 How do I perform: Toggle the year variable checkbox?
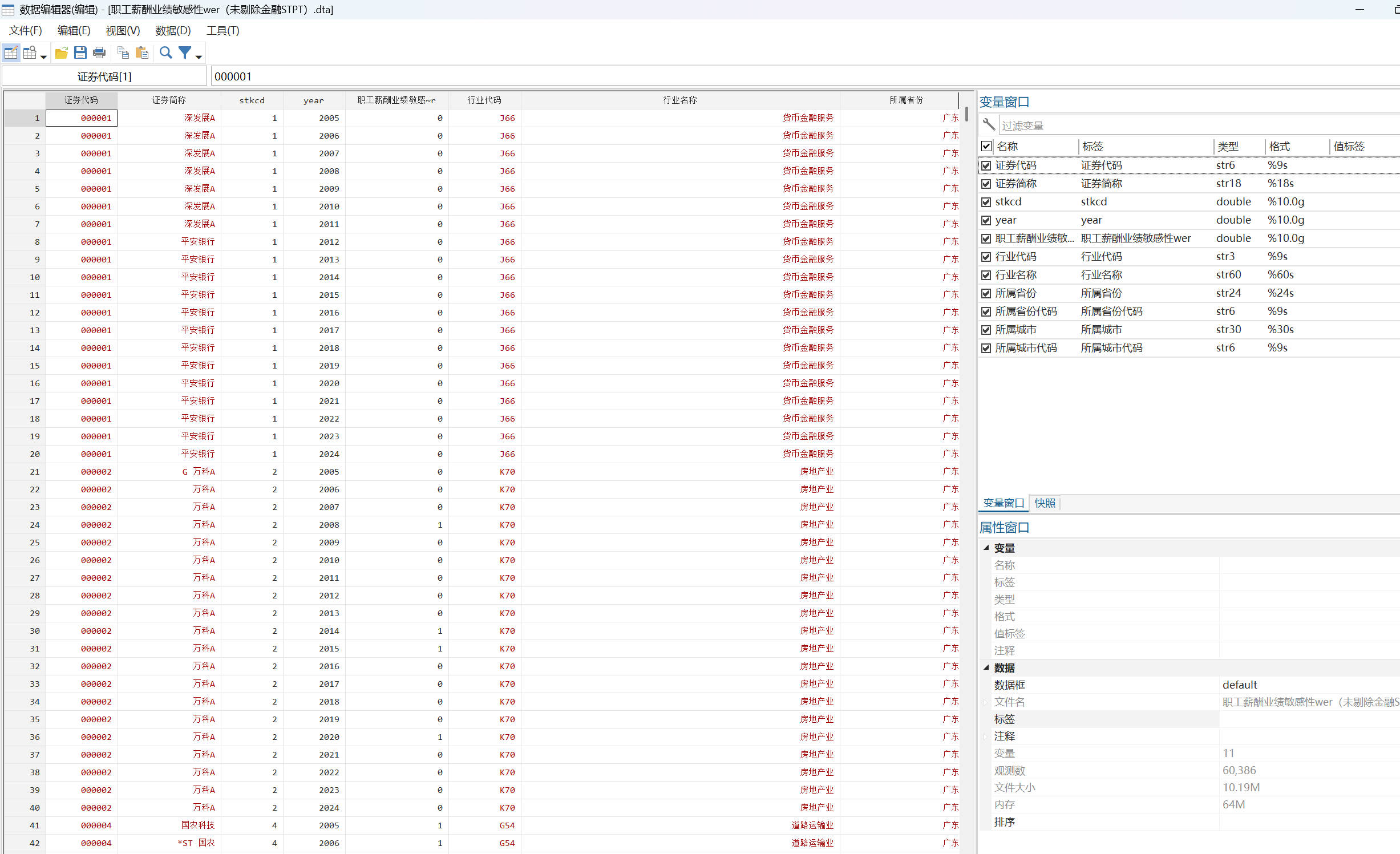pos(986,220)
